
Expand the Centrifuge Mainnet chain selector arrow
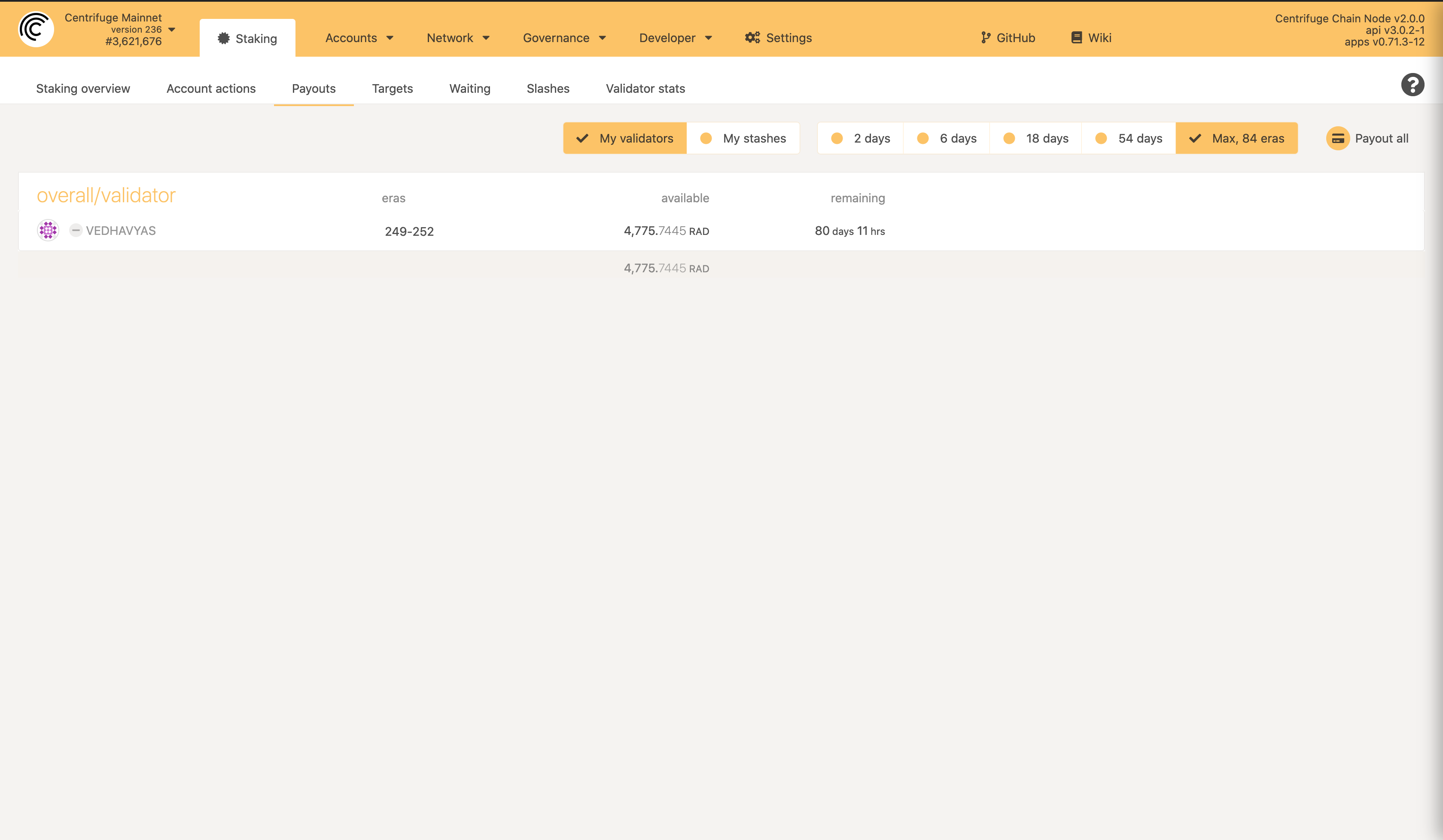point(171,29)
